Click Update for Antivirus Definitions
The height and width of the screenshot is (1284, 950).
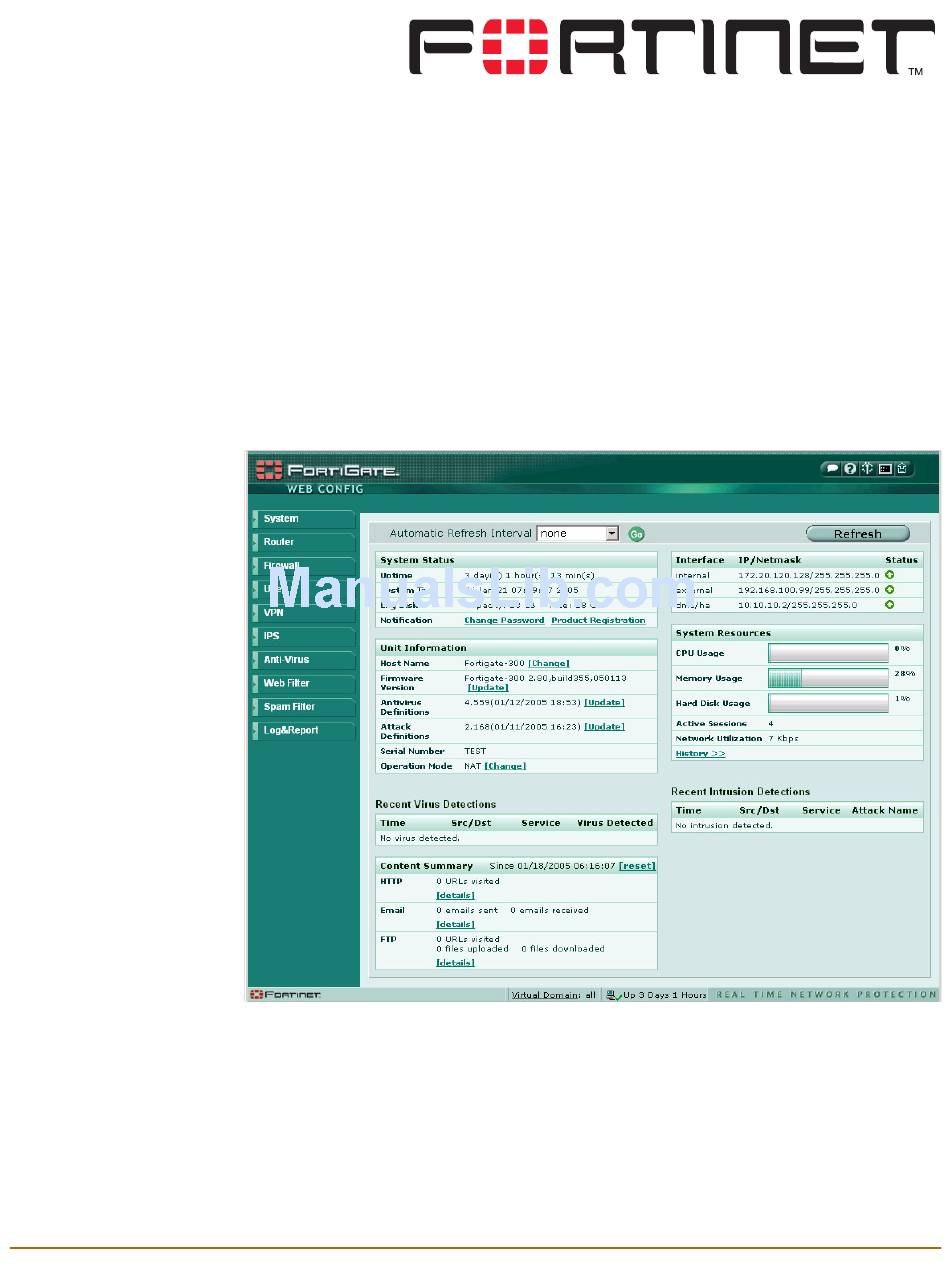pos(604,702)
